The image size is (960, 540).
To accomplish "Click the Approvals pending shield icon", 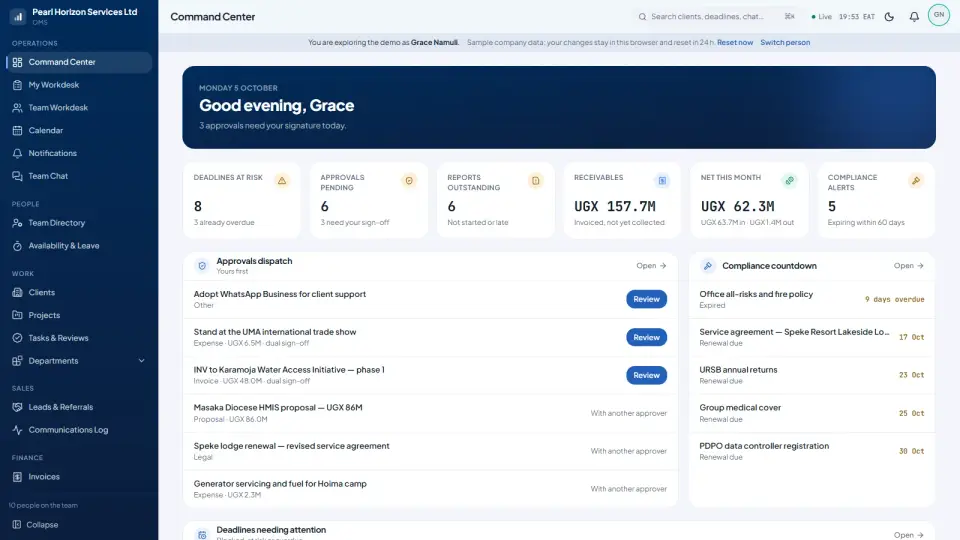I will [409, 181].
